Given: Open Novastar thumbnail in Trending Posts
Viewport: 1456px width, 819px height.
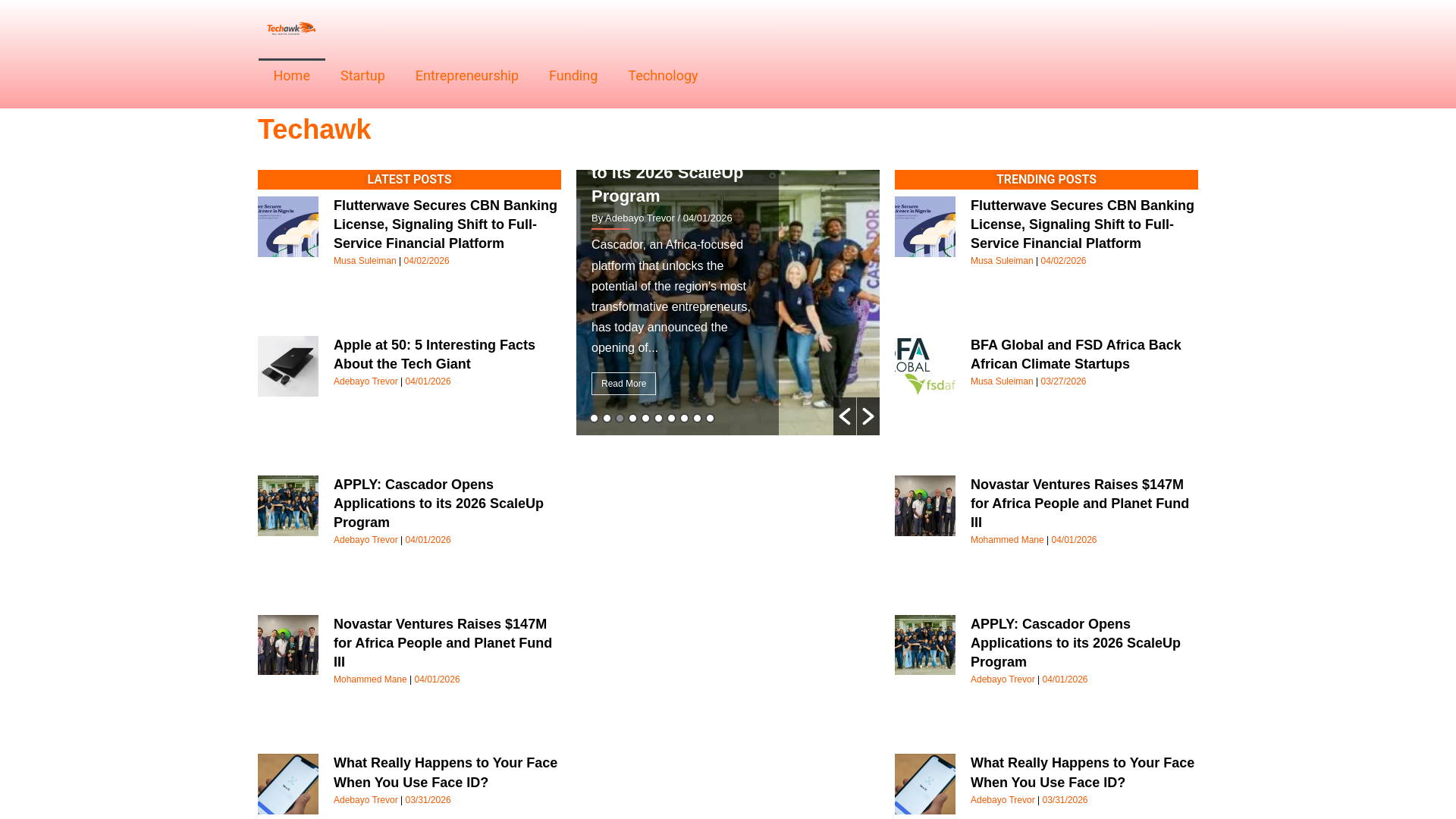Looking at the screenshot, I should point(925,506).
